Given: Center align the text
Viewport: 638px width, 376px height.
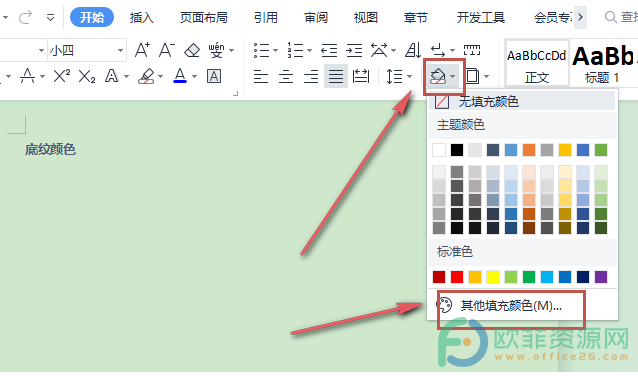Looking at the screenshot, I should (286, 76).
